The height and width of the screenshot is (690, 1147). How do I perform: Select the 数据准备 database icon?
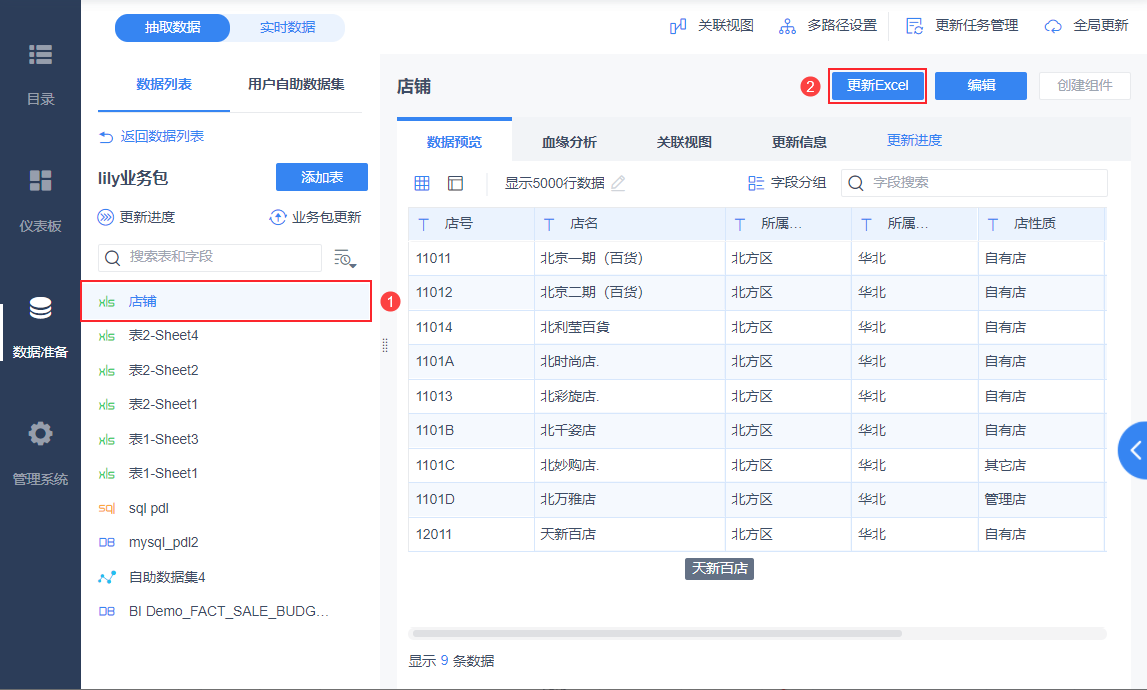point(40,308)
